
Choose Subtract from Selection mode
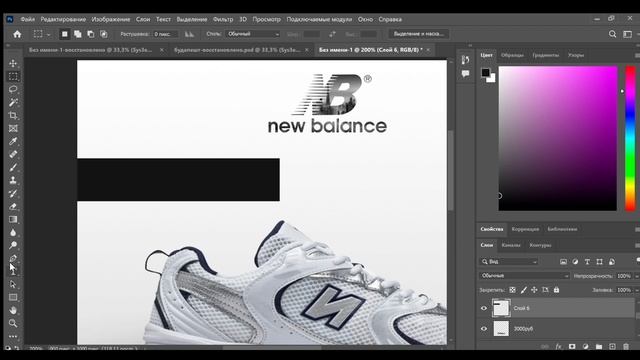(91, 34)
